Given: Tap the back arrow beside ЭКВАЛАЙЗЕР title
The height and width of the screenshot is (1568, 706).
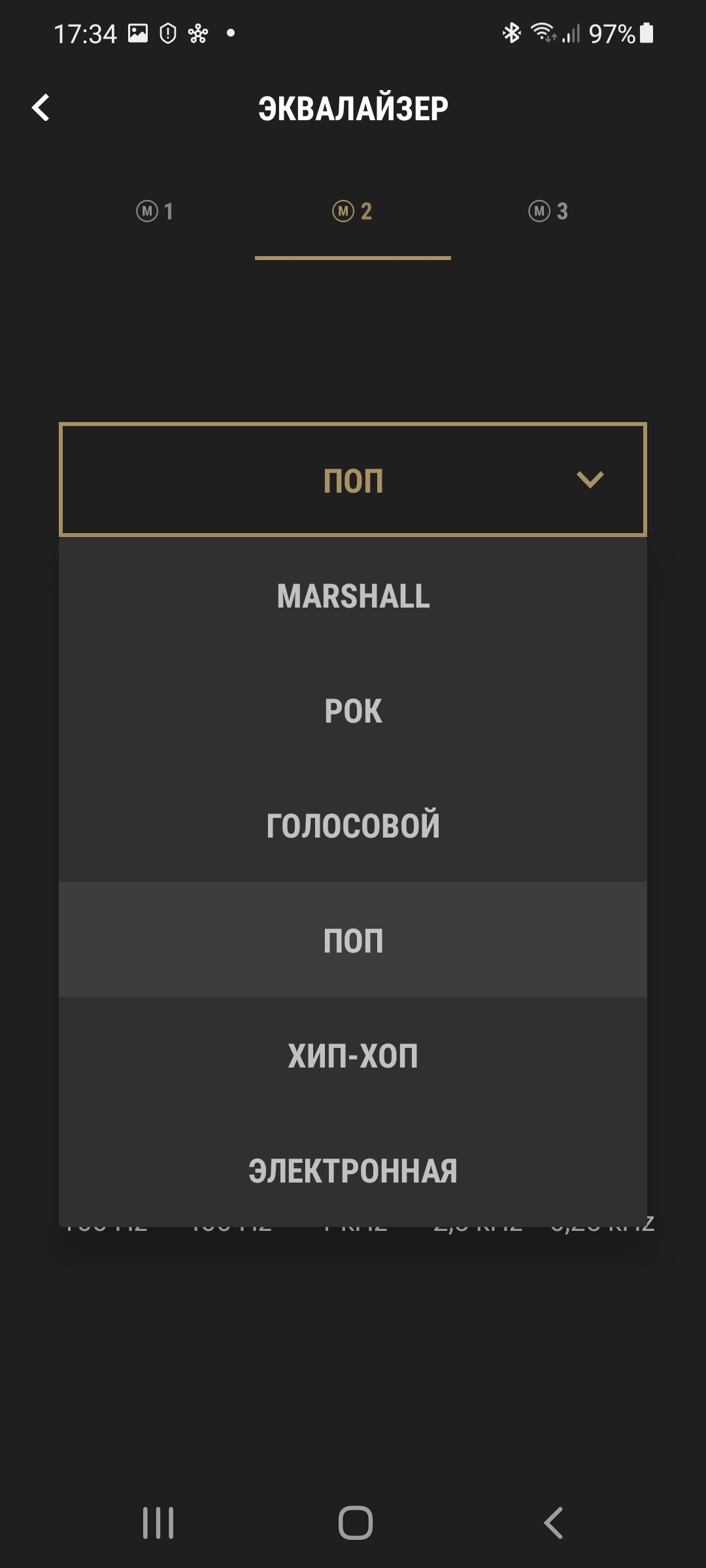Looking at the screenshot, I should pyautogui.click(x=41, y=108).
